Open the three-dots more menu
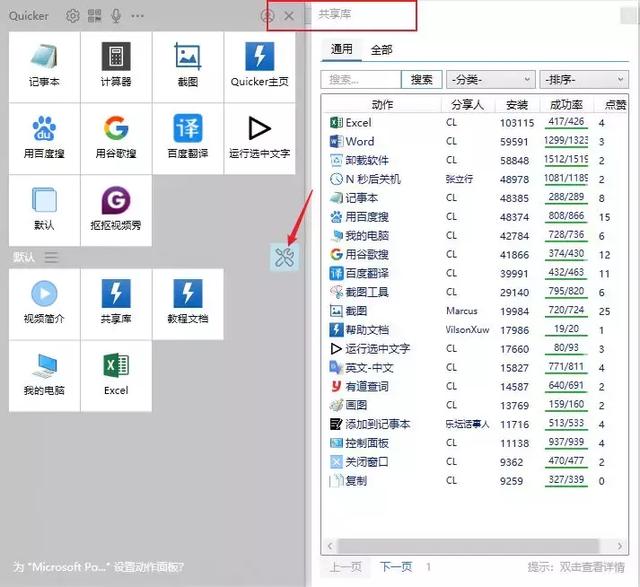The image size is (640, 587). [x=137, y=16]
